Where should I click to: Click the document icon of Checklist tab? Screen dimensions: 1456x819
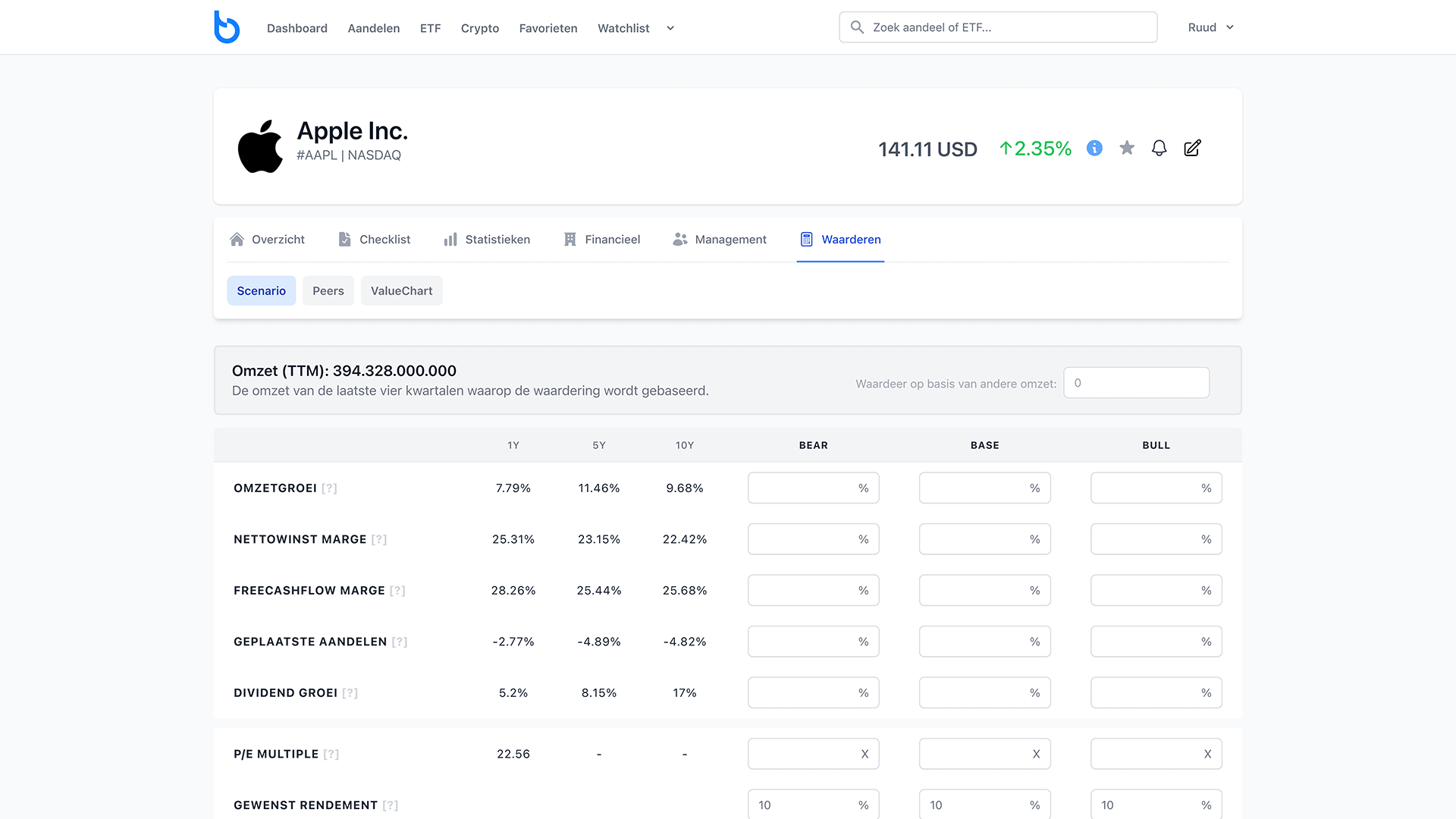pyautogui.click(x=344, y=240)
